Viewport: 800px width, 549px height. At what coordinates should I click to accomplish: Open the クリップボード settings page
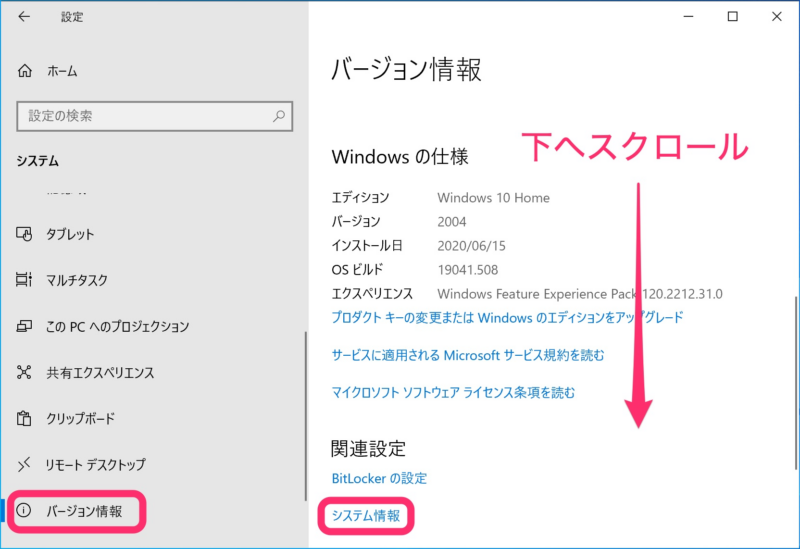pyautogui.click(x=81, y=419)
